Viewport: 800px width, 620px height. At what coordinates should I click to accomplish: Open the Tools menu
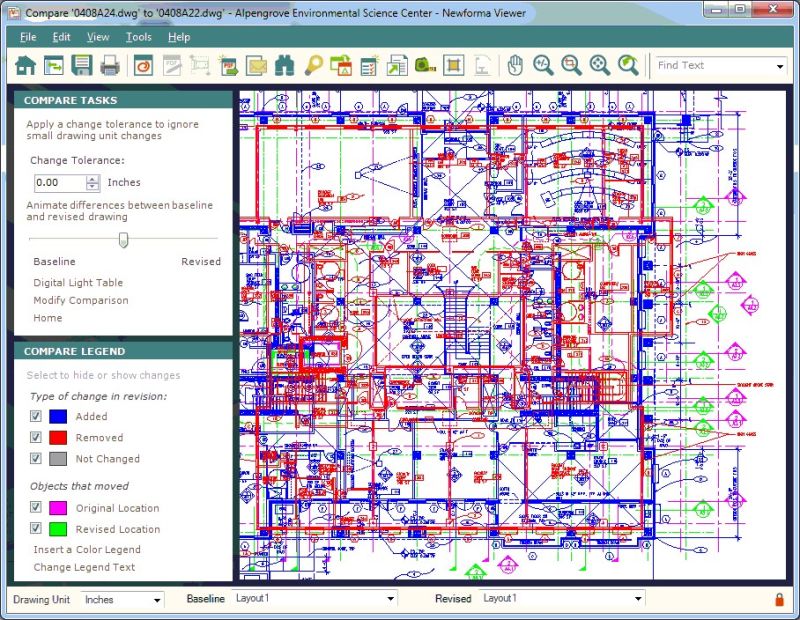click(x=138, y=36)
